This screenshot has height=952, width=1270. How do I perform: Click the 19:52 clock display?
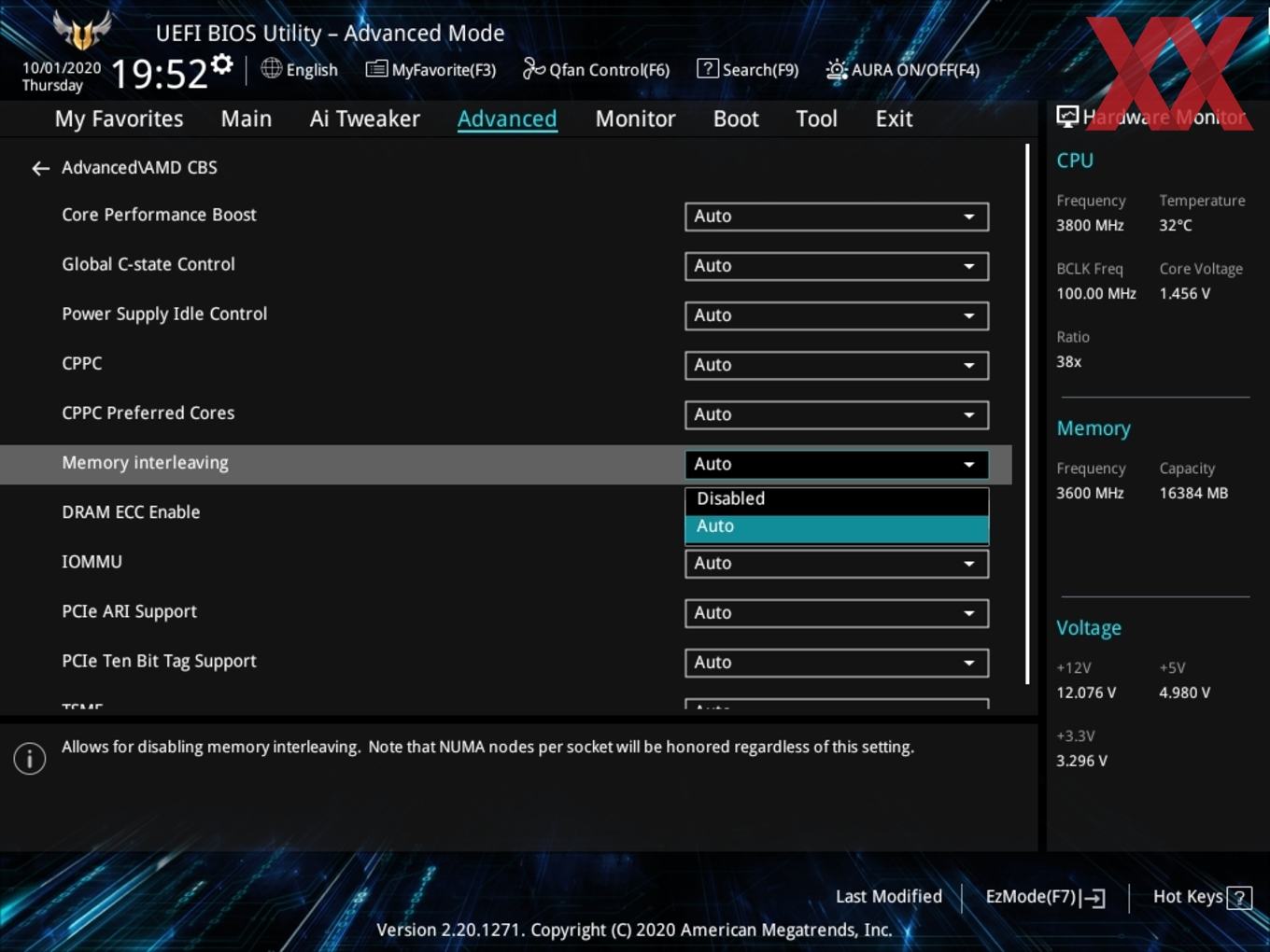159,74
